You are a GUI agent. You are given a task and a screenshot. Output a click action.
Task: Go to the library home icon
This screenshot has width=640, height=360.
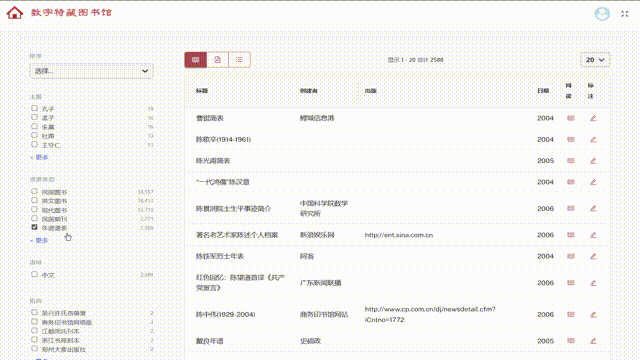click(15, 13)
